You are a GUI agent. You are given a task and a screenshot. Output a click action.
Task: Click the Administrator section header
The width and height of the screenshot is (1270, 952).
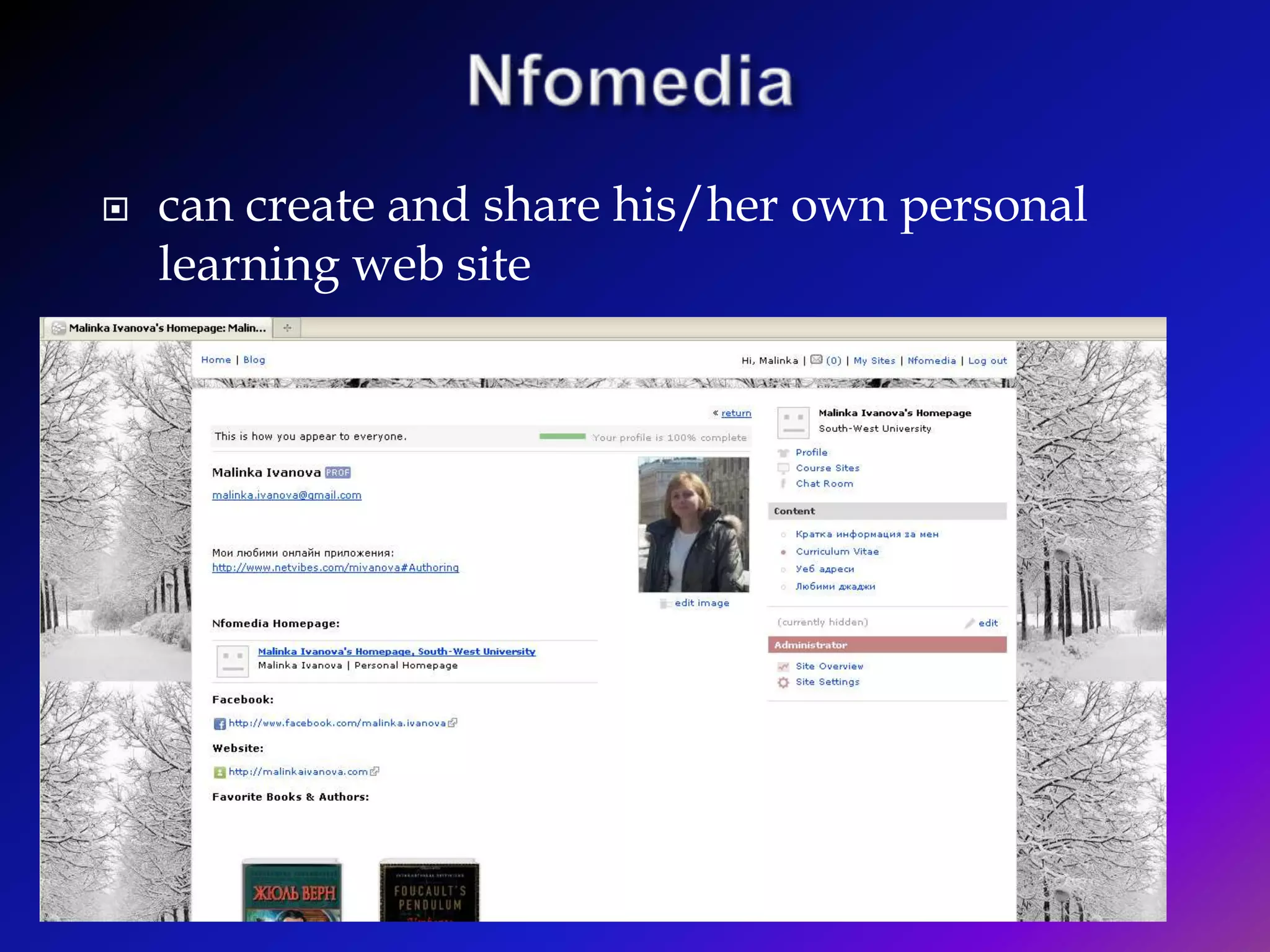(887, 645)
